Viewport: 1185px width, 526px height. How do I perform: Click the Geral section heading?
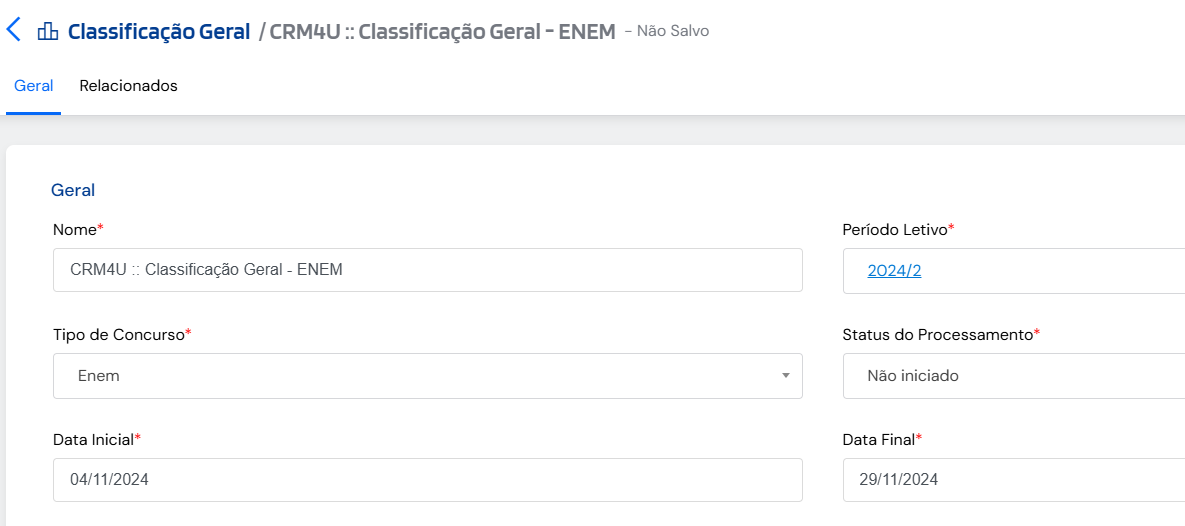pos(73,190)
